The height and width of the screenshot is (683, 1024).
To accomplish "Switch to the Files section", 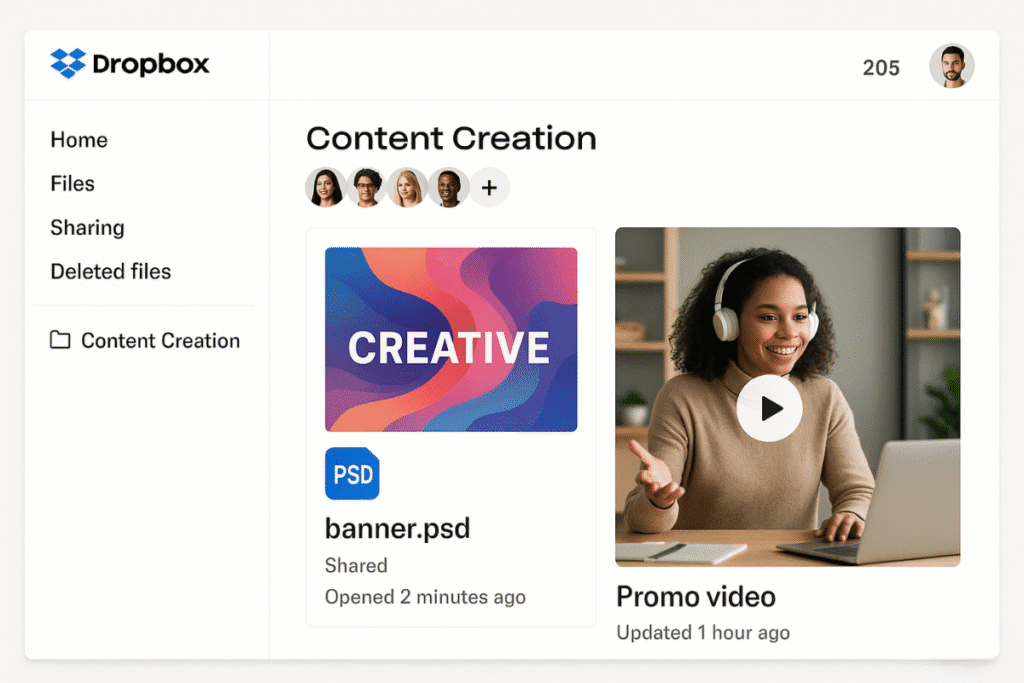I will pos(72,184).
